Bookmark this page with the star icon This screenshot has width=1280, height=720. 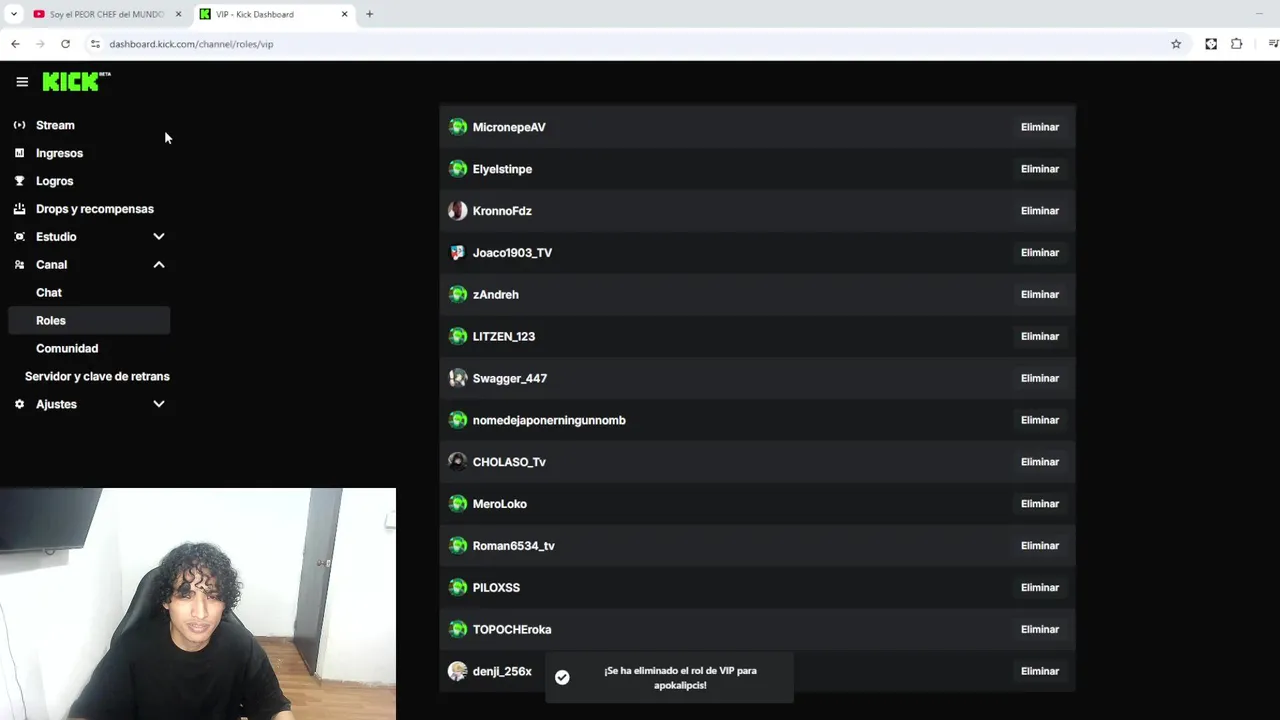(1176, 44)
